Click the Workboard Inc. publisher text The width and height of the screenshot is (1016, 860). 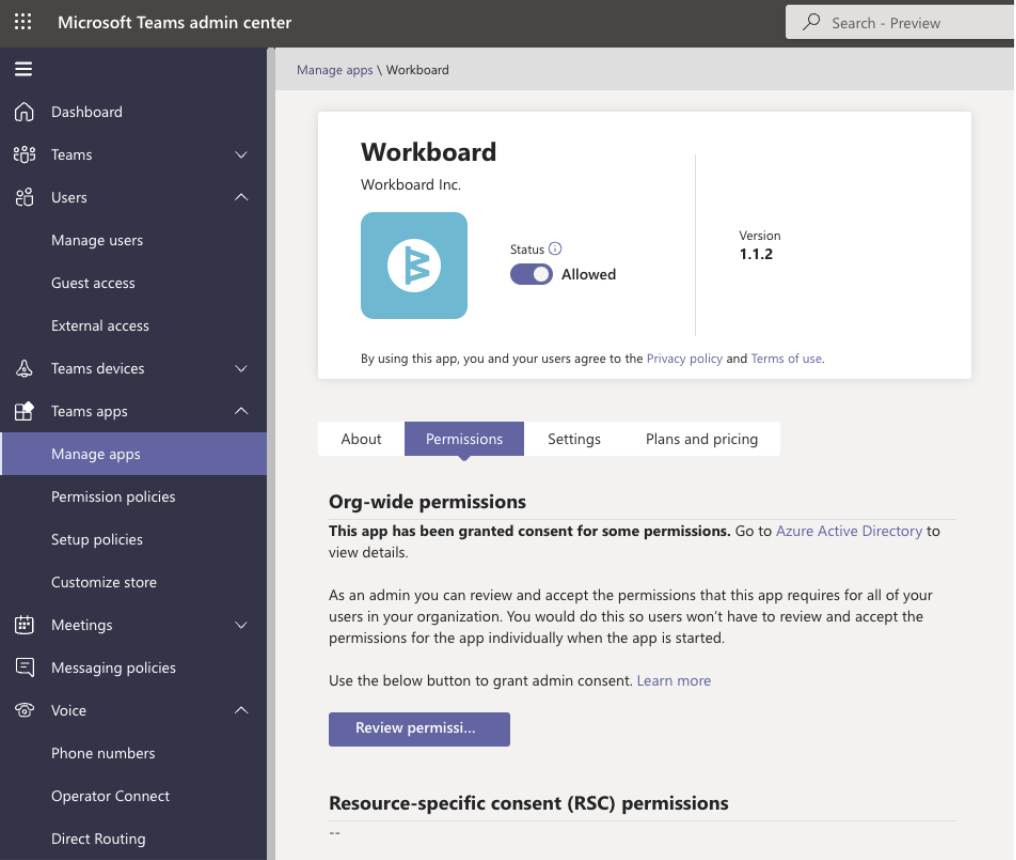click(411, 185)
